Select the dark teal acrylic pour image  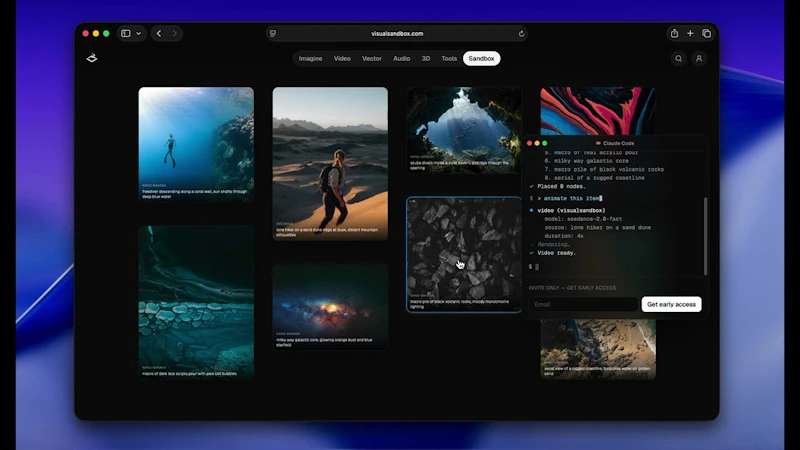pyautogui.click(x=196, y=302)
